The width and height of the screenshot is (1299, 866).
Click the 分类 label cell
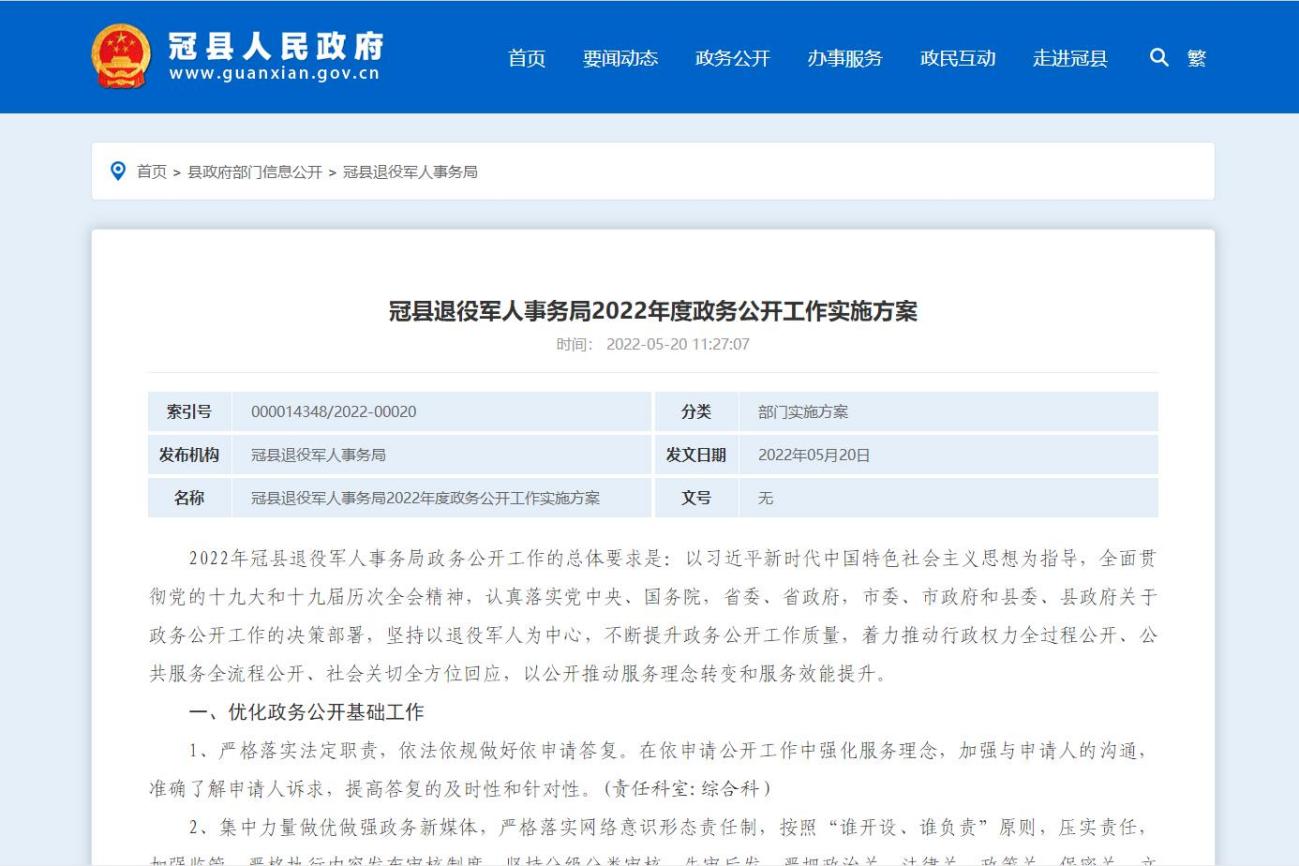click(x=696, y=412)
